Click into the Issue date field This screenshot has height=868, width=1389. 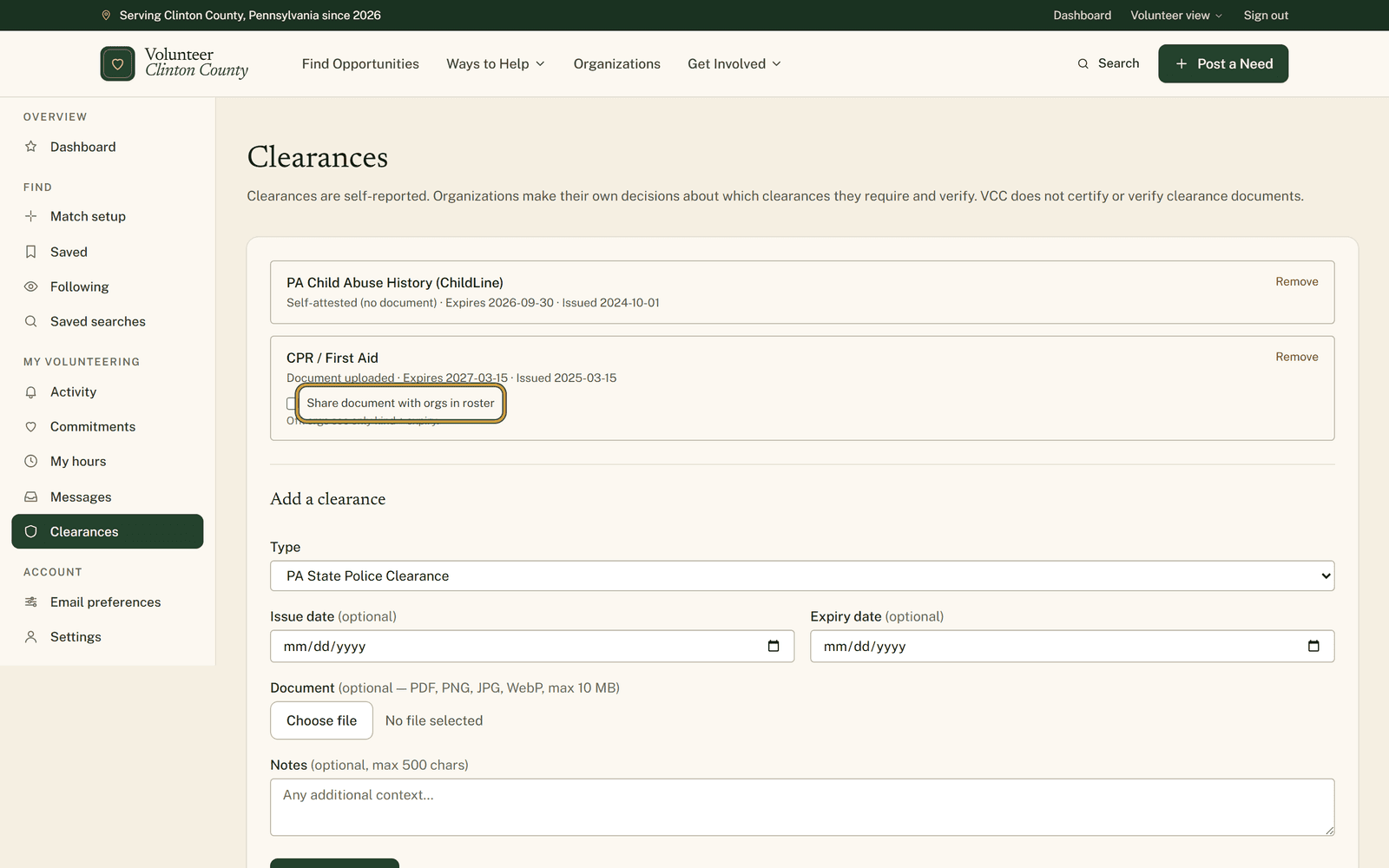pos(532,646)
